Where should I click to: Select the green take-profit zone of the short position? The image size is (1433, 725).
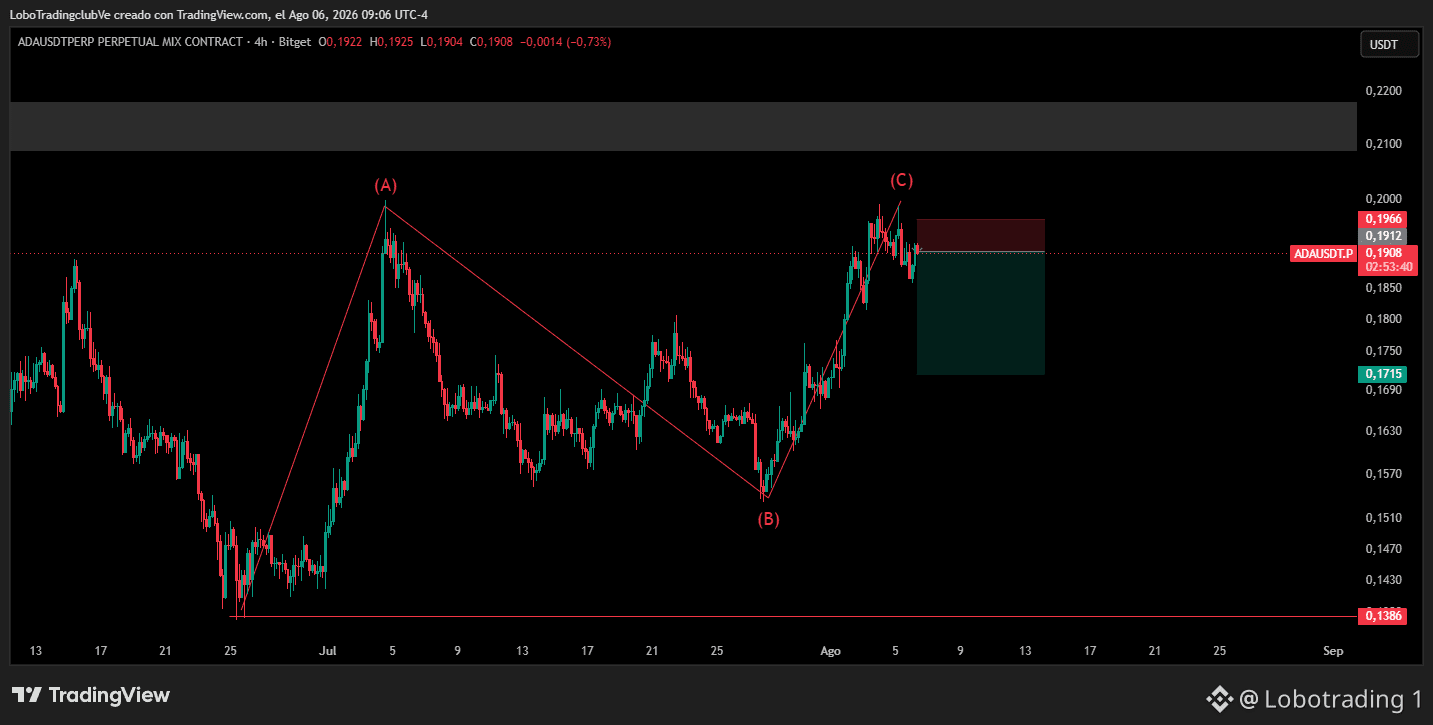click(981, 313)
